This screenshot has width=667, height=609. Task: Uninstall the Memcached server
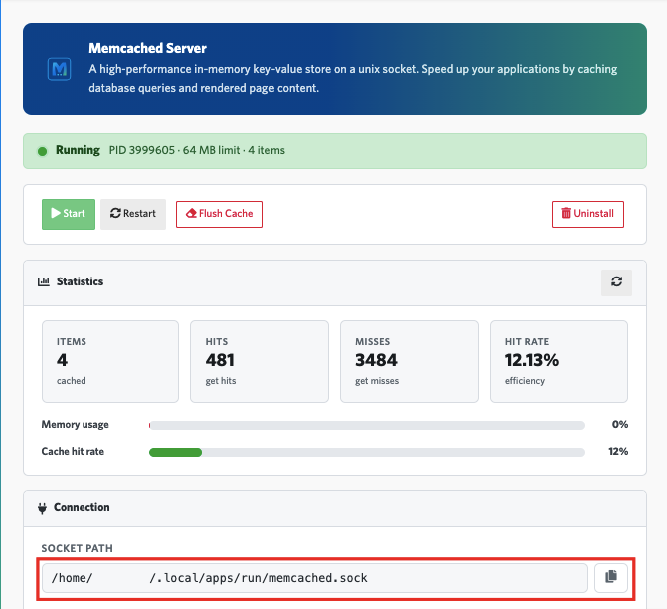click(588, 214)
